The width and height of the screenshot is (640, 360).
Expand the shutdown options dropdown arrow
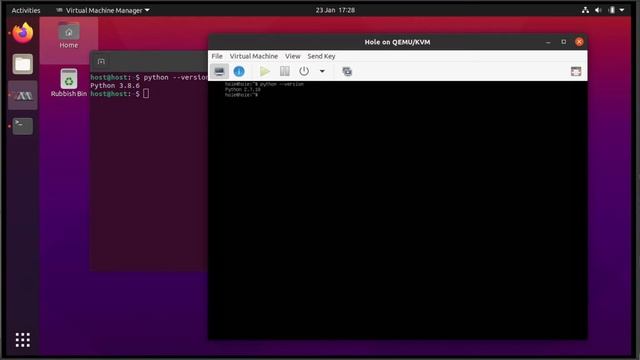click(322, 71)
